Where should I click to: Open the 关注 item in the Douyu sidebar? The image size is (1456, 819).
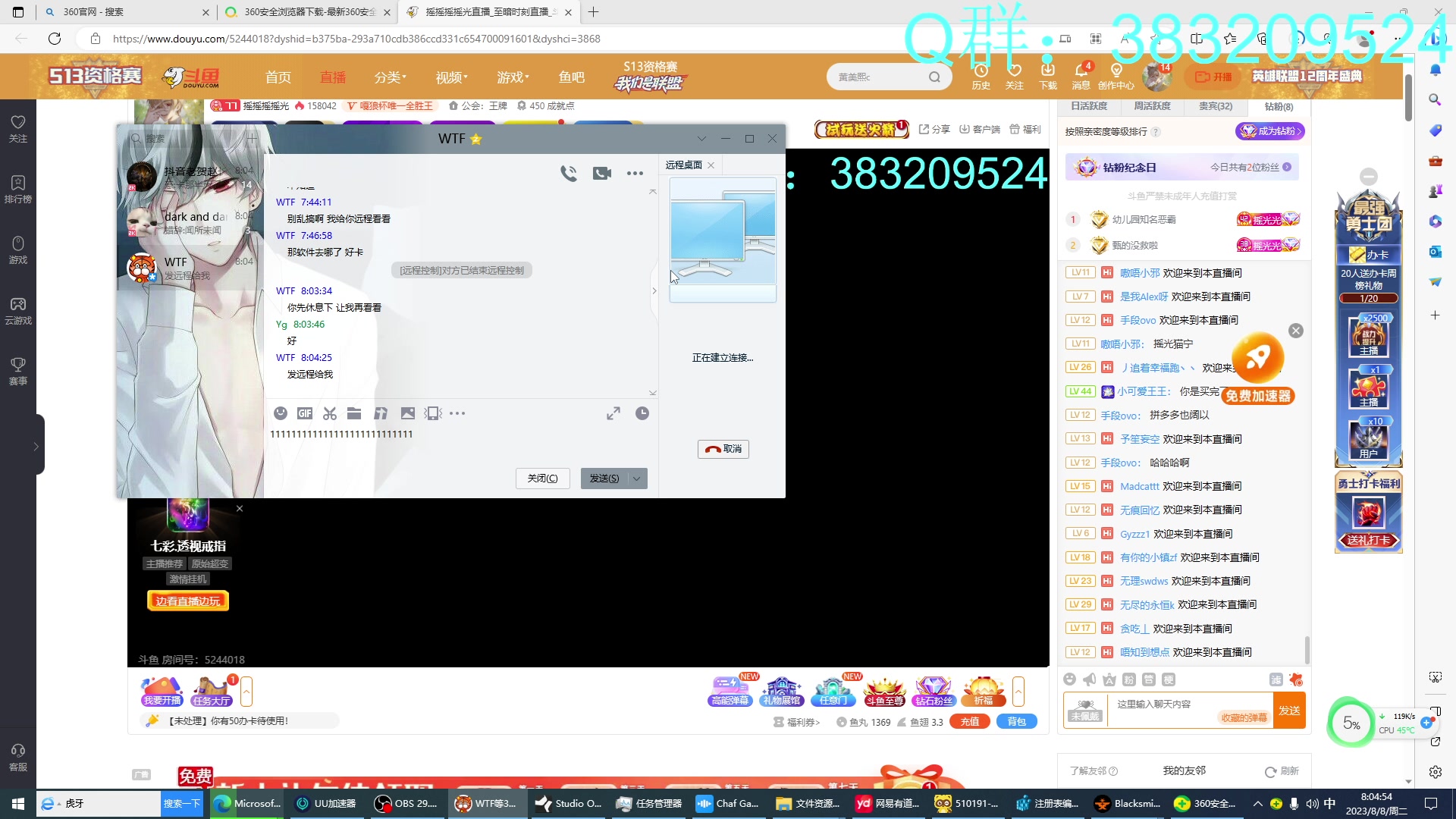click(18, 129)
